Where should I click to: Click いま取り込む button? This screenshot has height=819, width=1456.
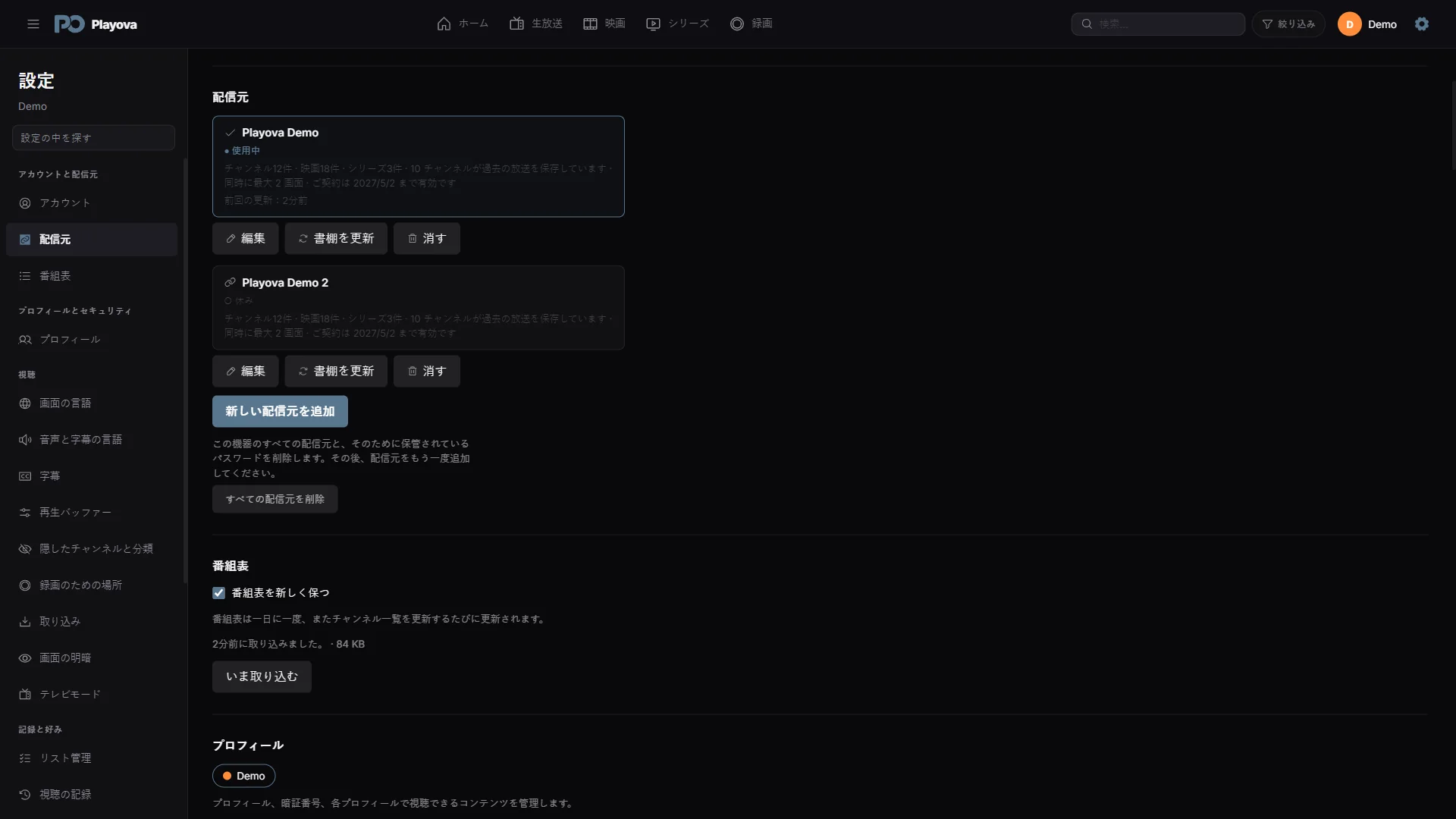tap(262, 676)
